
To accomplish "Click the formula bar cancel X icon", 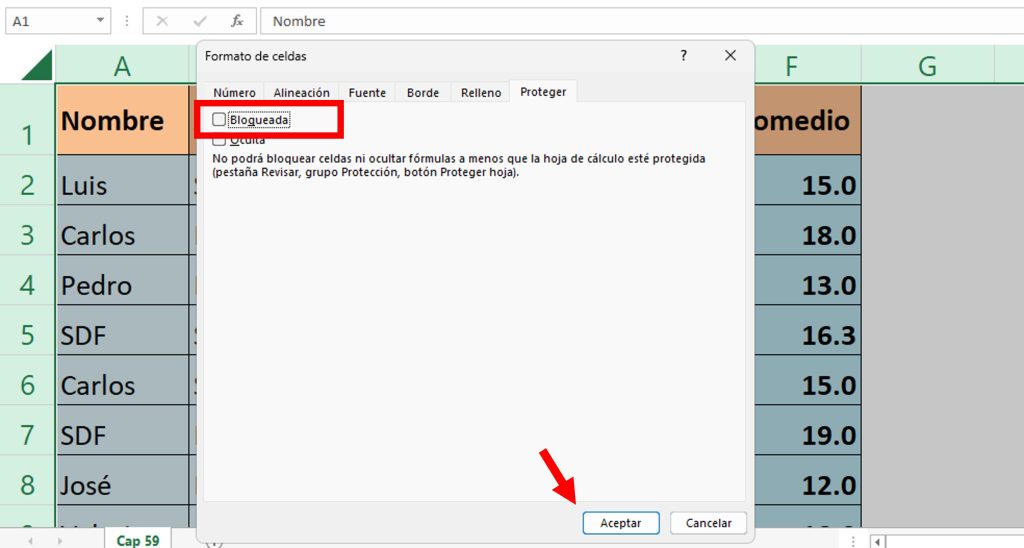I will (x=162, y=21).
